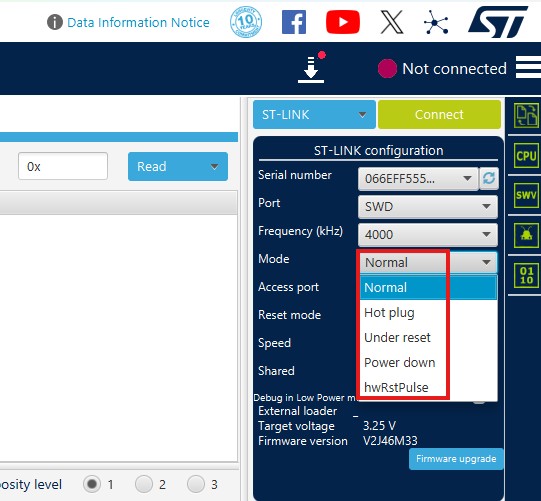Screen dimensions: 541x501
Task: Open the bug debug sidebar icon
Action: click(x=526, y=235)
